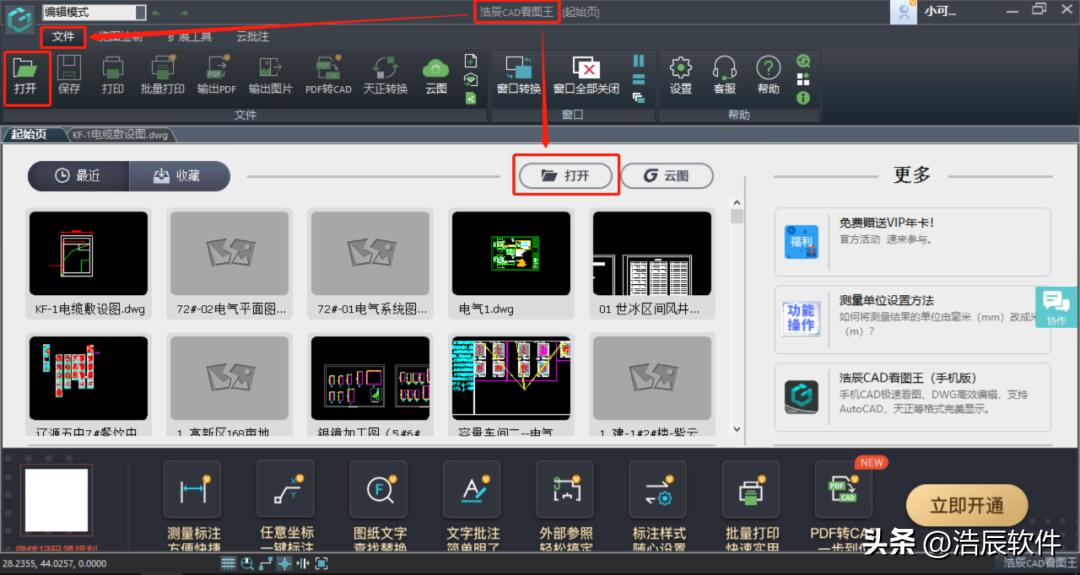Click the magnifier zoom icon in status bar
Image resolution: width=1080 pixels, height=575 pixels.
pyautogui.click(x=247, y=563)
